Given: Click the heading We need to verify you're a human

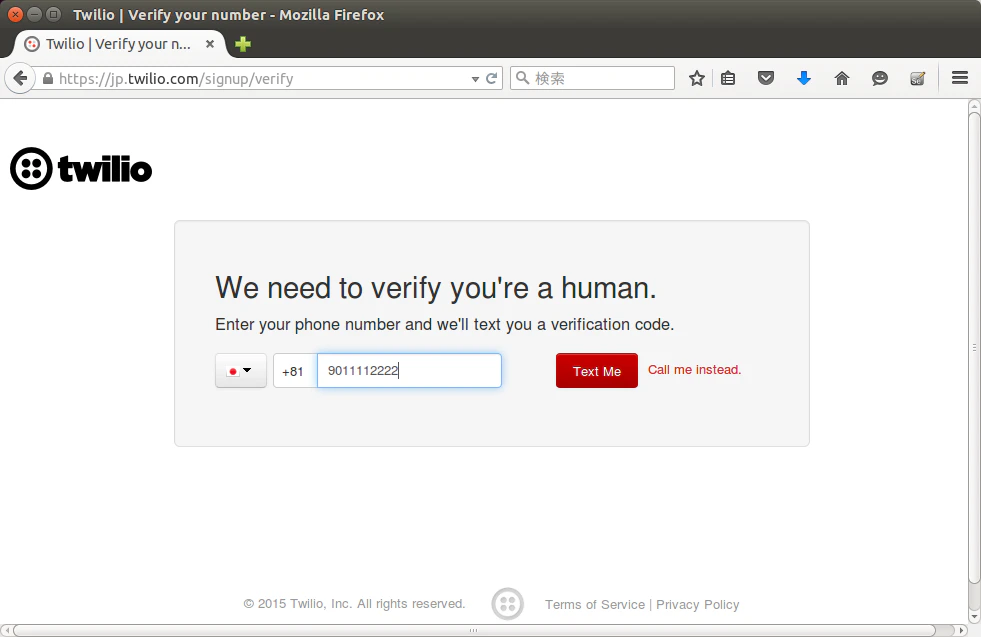Looking at the screenshot, I should pyautogui.click(x=436, y=288).
